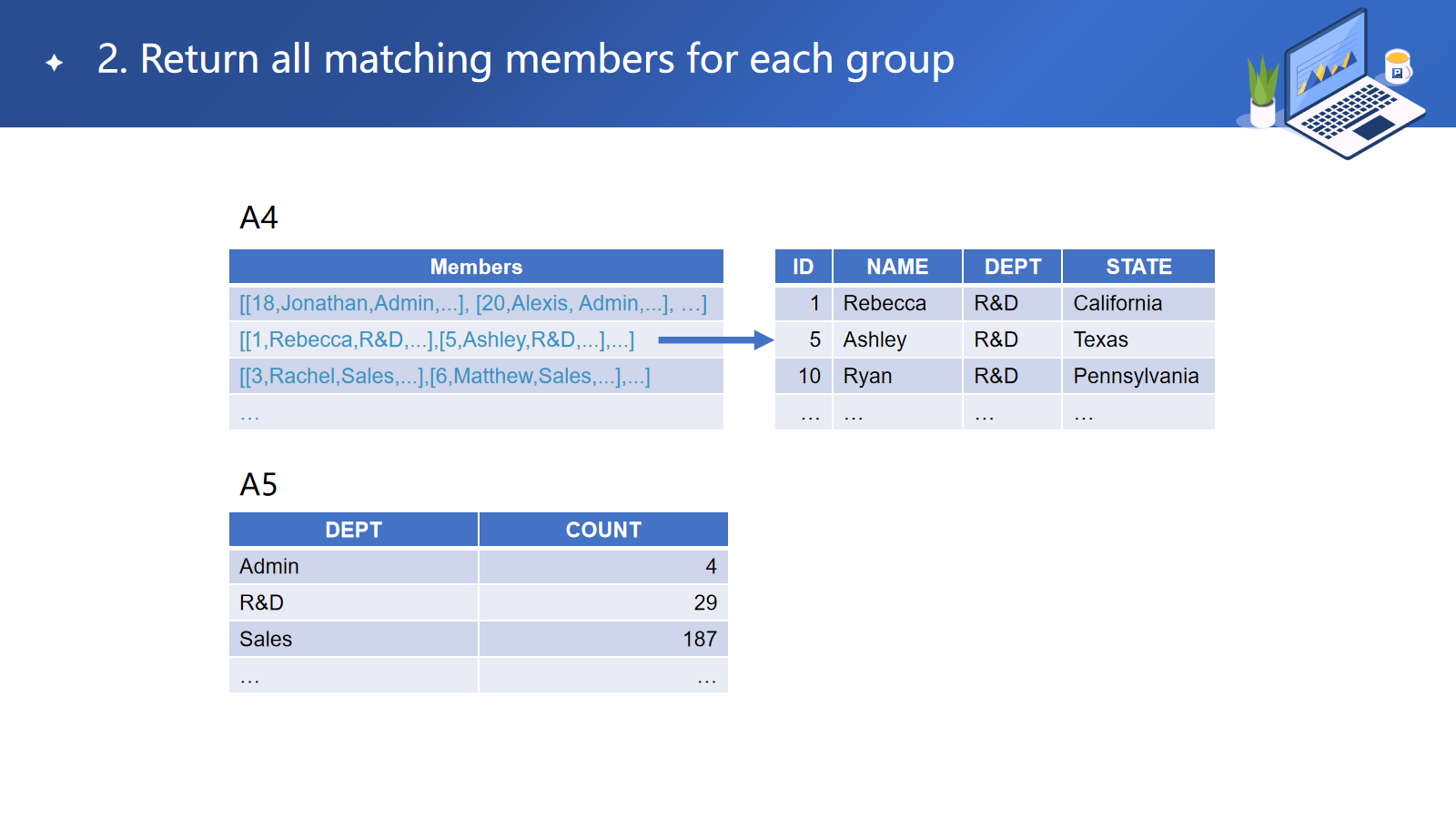The image size is (1456, 819).
Task: Click the blue arrow pointing to the ID table
Action: (x=715, y=340)
